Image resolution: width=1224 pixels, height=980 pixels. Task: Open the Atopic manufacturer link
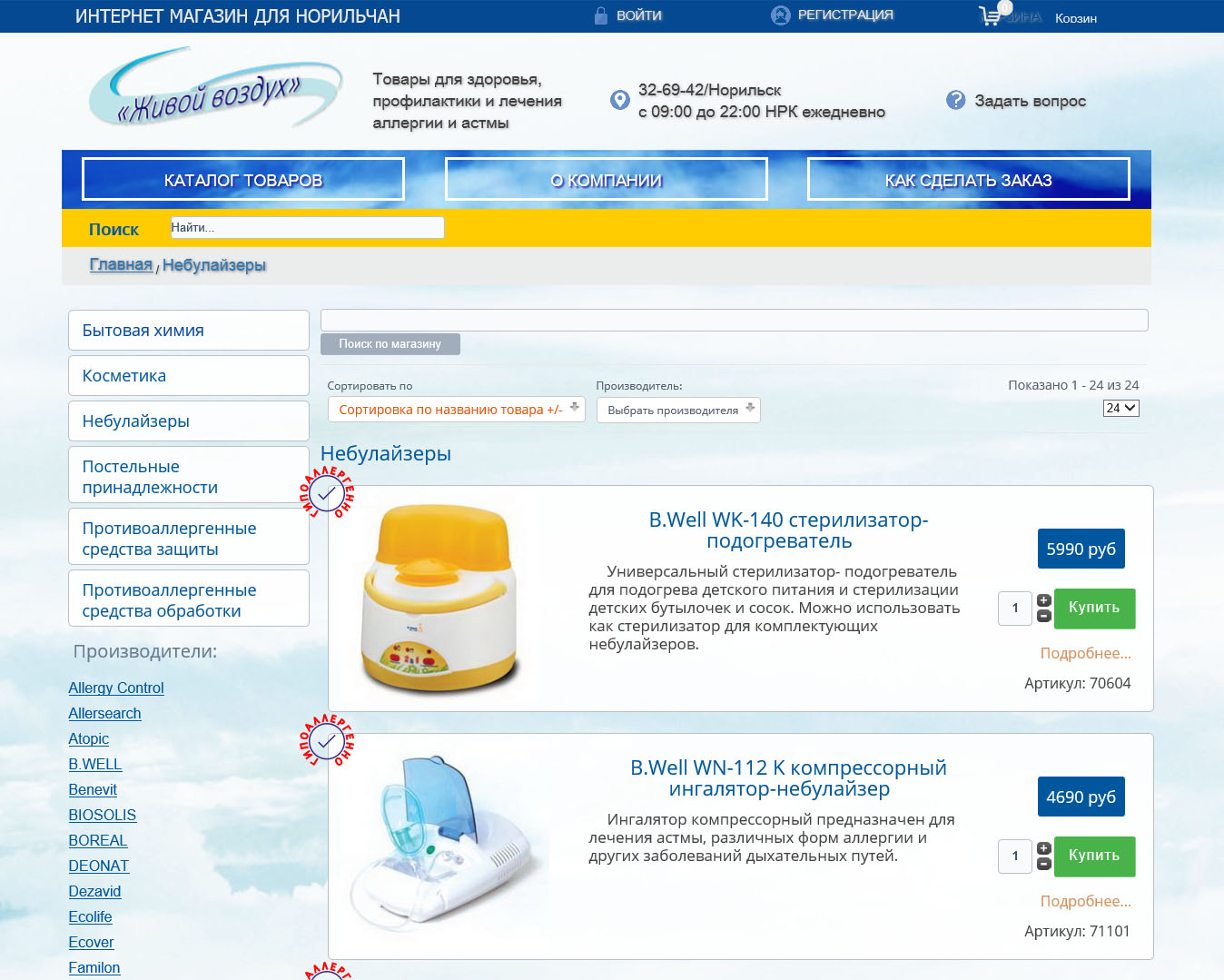pos(88,739)
